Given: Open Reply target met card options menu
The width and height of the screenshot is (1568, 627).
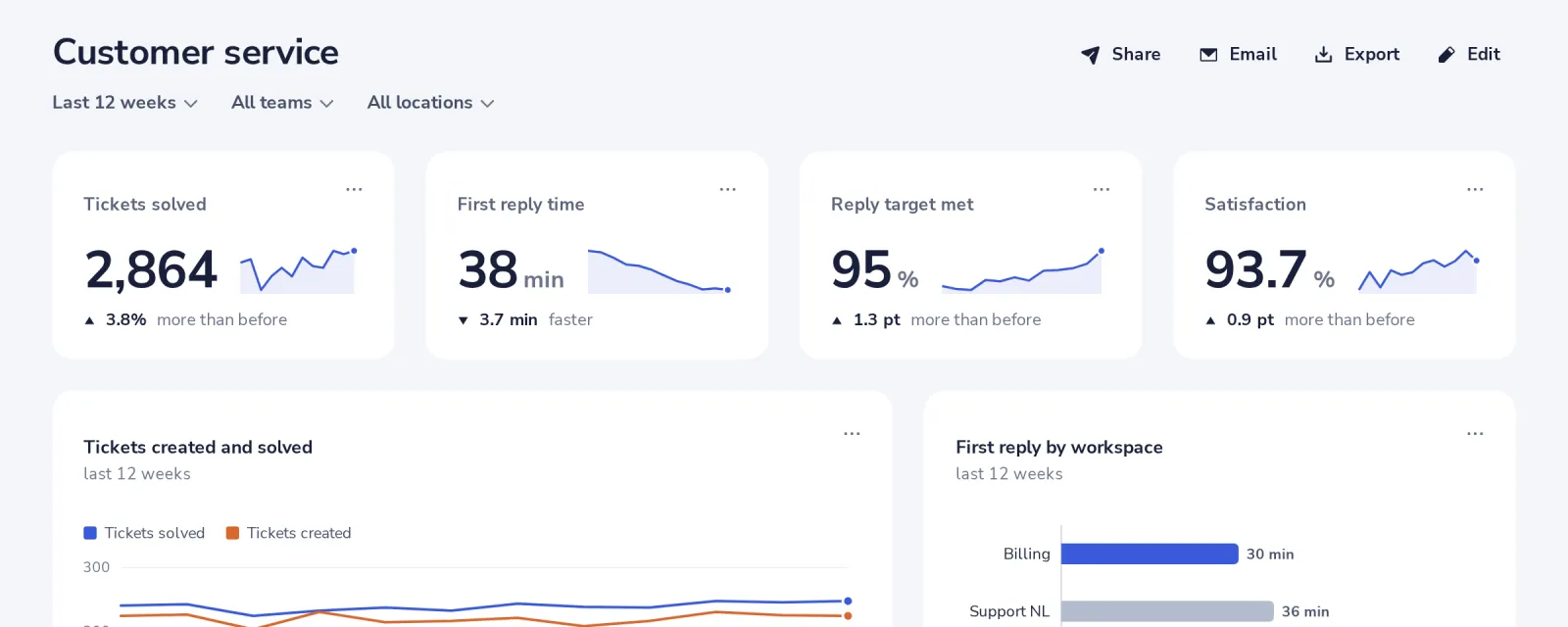Looking at the screenshot, I should (1102, 189).
